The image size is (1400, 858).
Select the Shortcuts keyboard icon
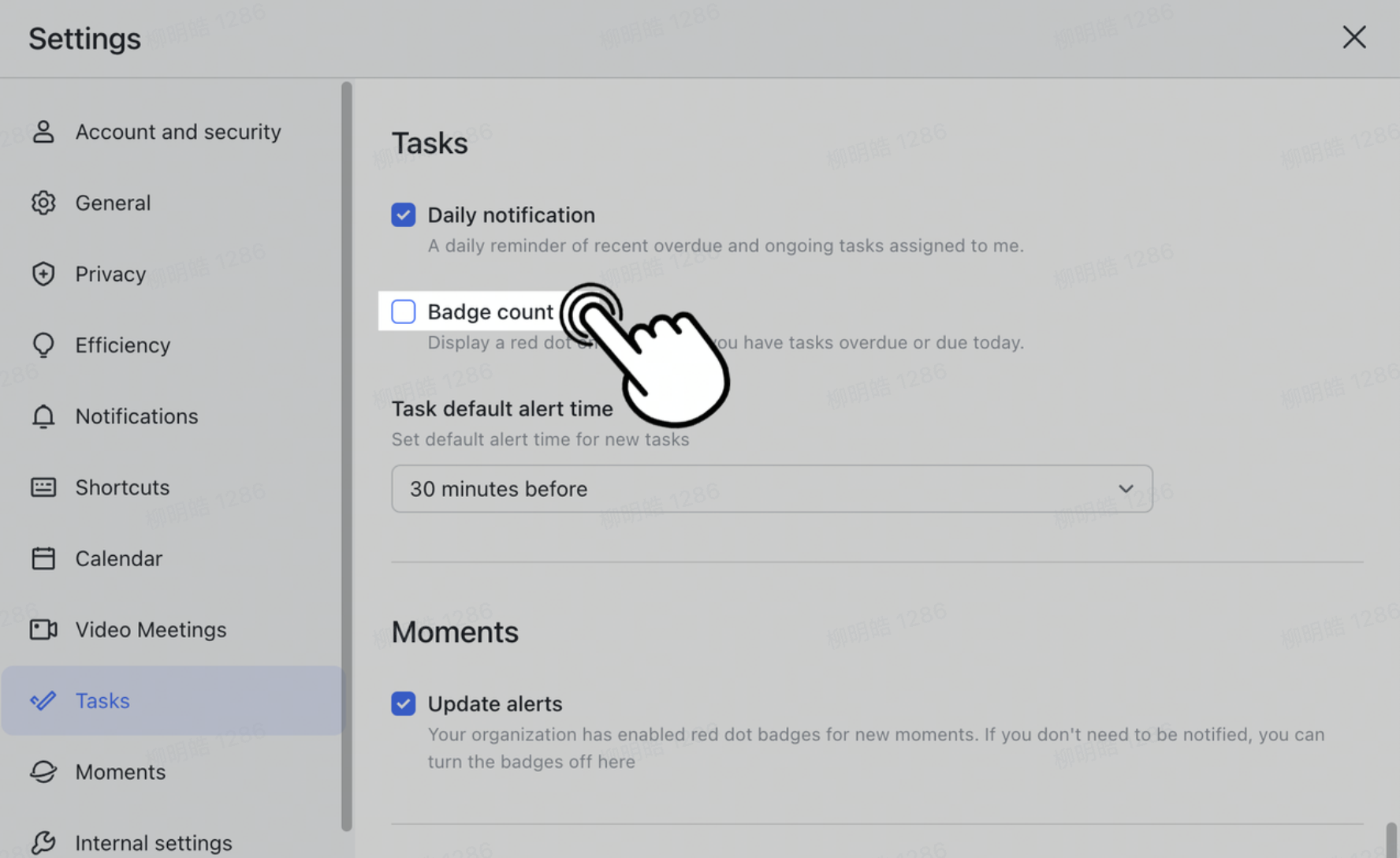(x=43, y=487)
